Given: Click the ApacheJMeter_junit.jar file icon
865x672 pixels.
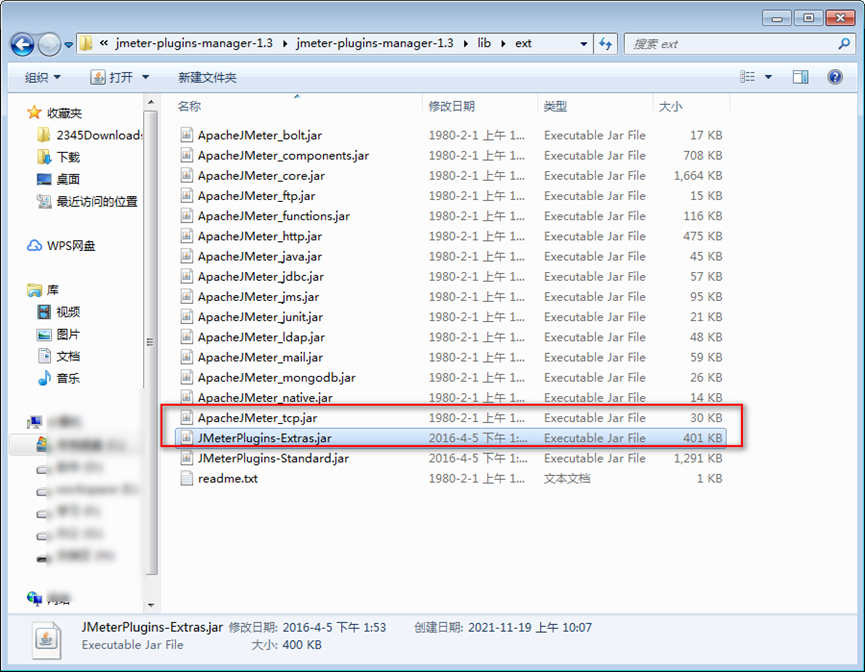Looking at the screenshot, I should coord(186,317).
